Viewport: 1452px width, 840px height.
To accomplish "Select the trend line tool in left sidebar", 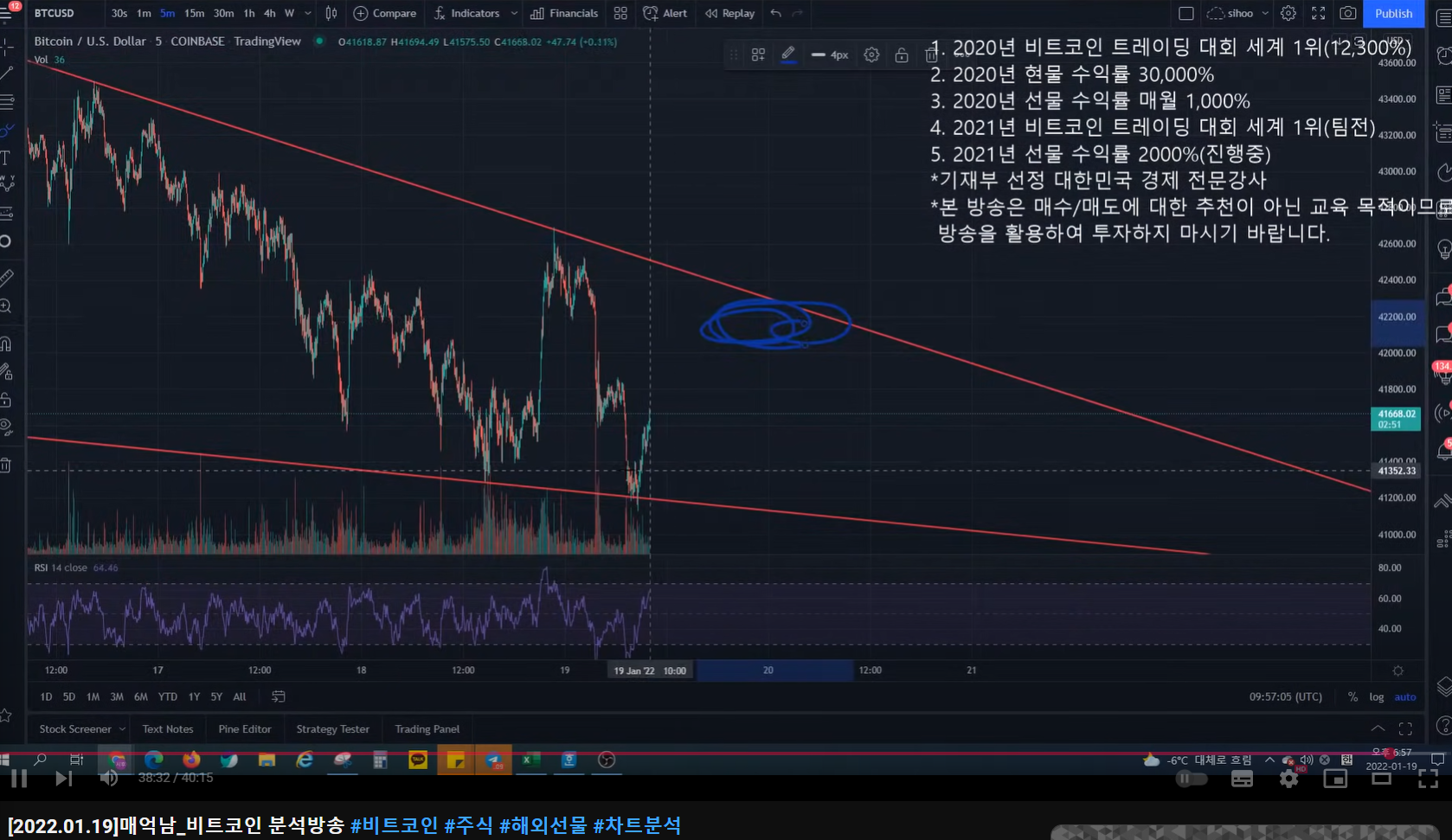I will click(x=7, y=74).
